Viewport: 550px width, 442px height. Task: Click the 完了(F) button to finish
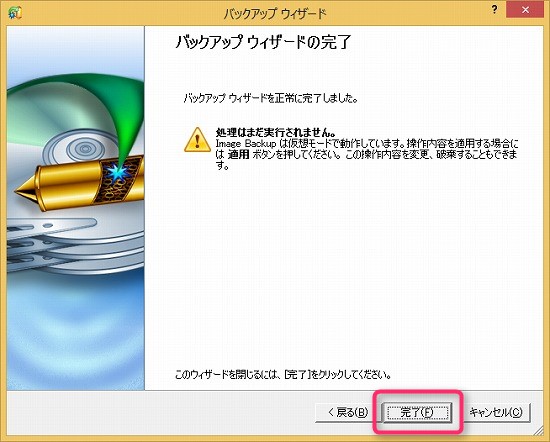pos(417,412)
